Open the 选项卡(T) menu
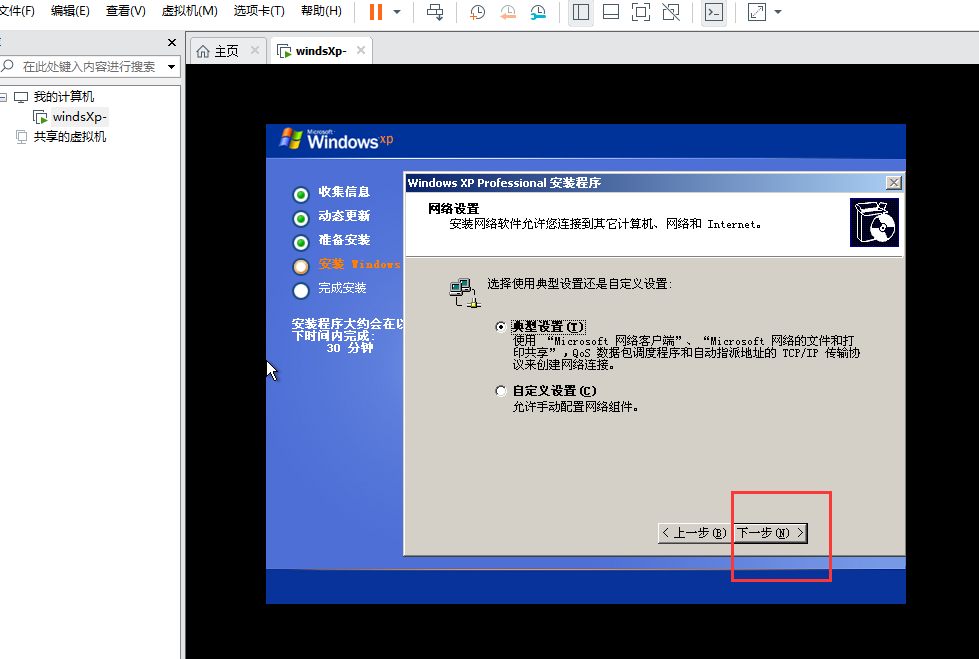979x659 pixels. (259, 11)
